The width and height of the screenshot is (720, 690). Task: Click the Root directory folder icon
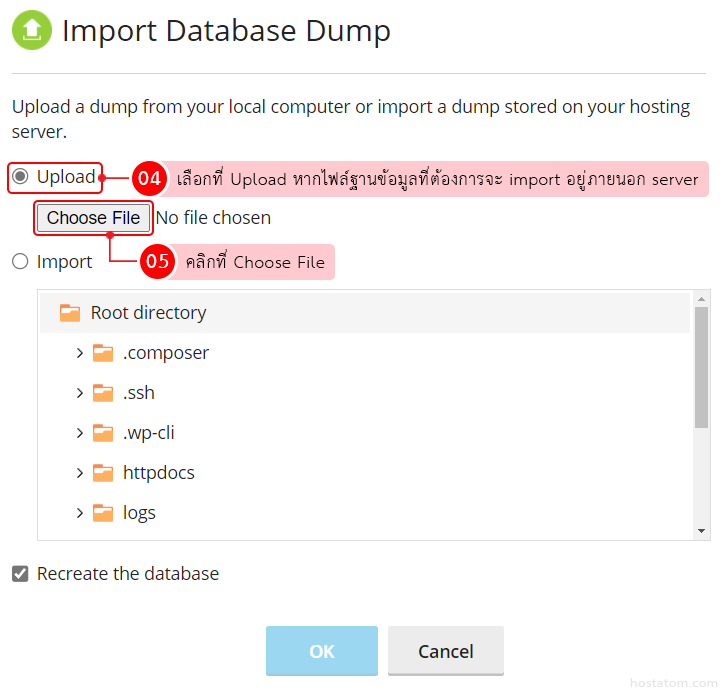pos(69,313)
